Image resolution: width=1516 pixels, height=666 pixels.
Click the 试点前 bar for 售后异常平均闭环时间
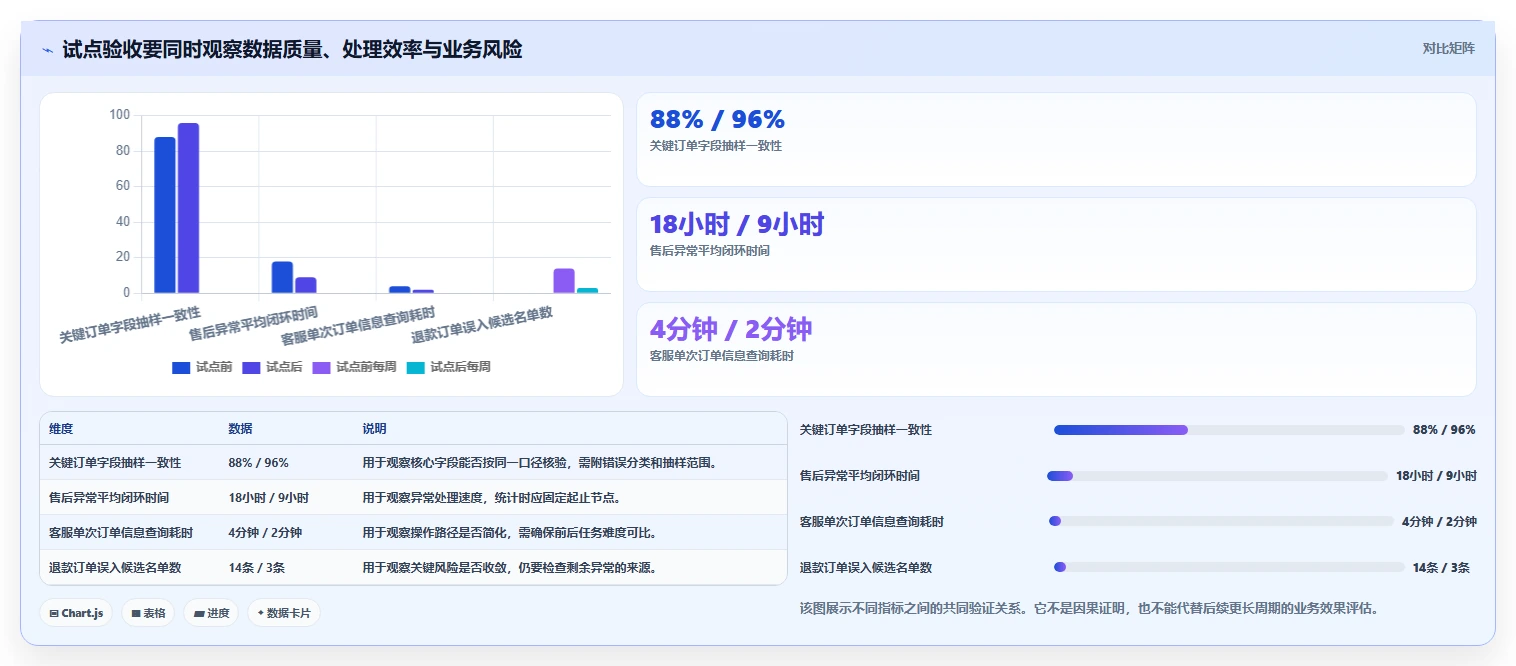(282, 277)
